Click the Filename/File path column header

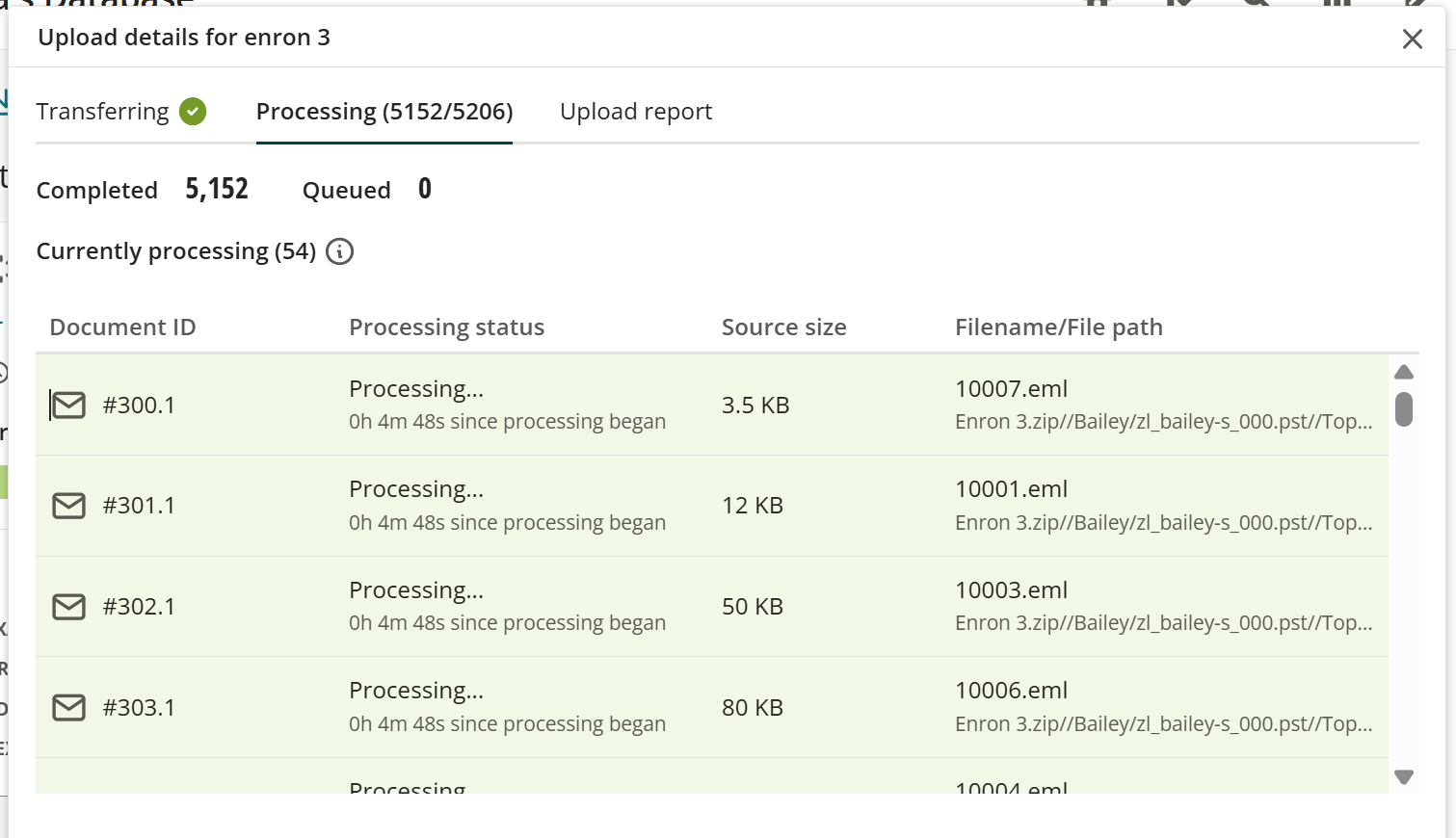tap(1059, 327)
